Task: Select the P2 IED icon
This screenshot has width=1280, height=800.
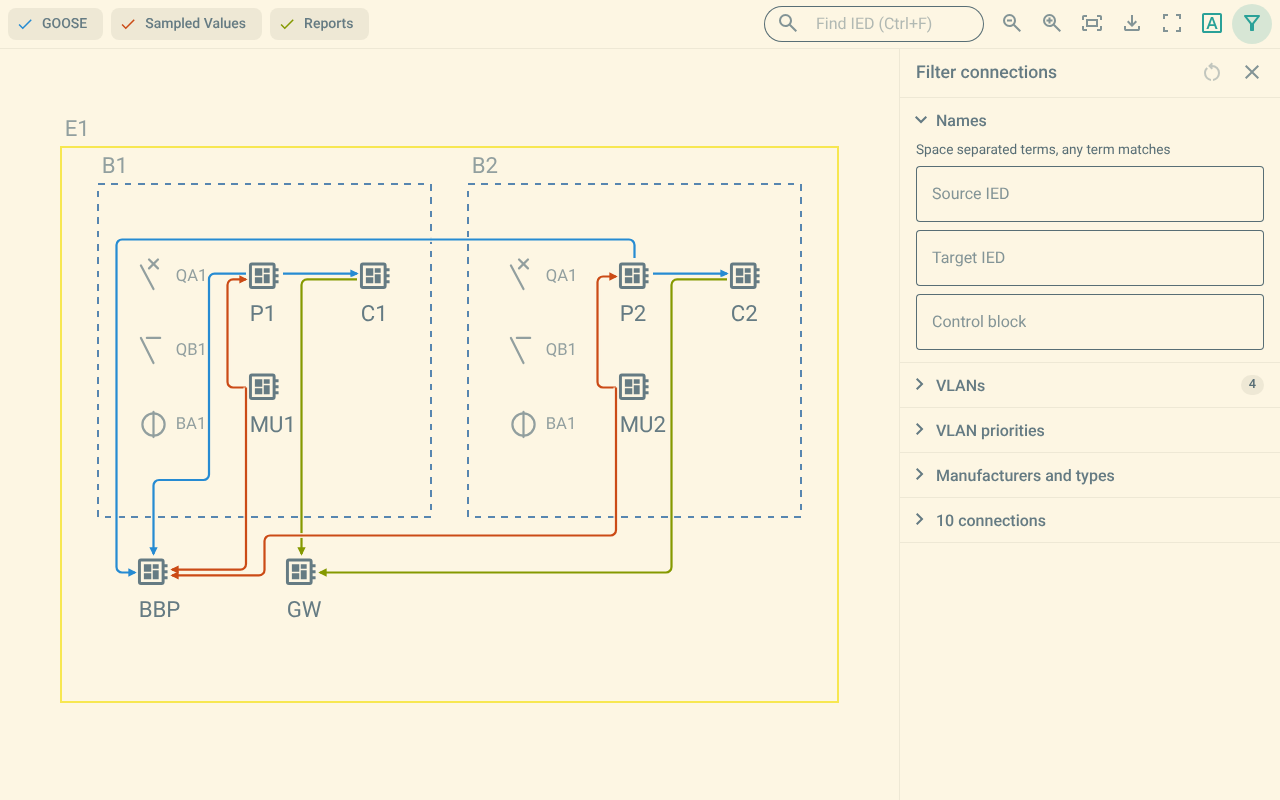Action: tap(633, 275)
